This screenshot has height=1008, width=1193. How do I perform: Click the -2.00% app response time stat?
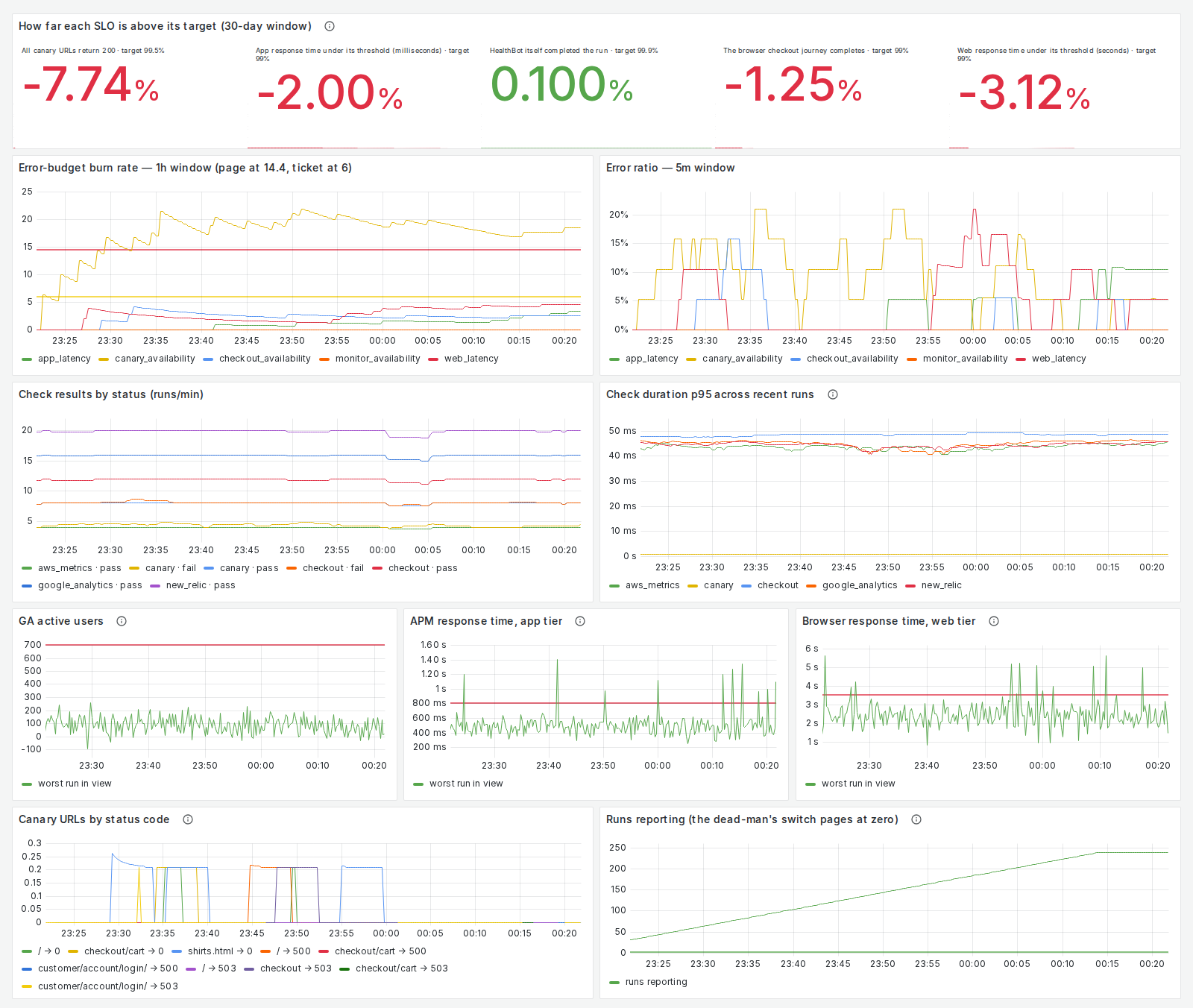[x=330, y=93]
